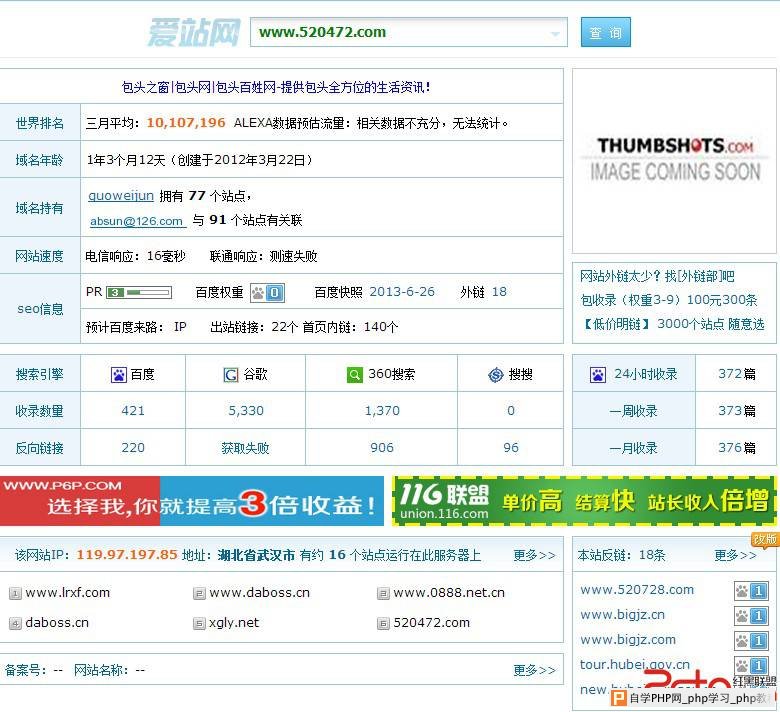Click the 116联盟 green banner ad
The height and width of the screenshot is (712, 780).
coord(584,501)
